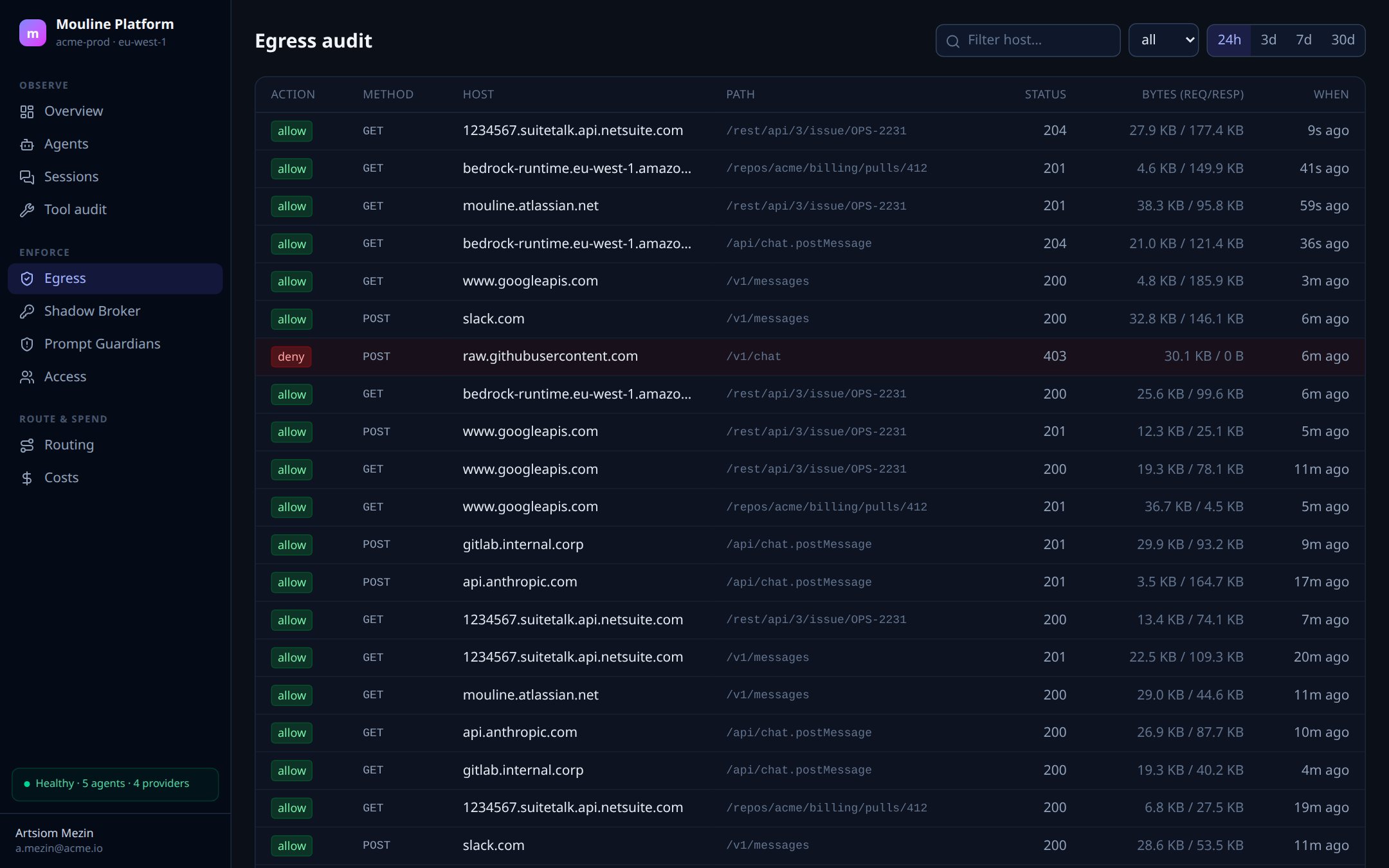Screen dimensions: 1389x868
Task: Click the '10m ago' timestamp
Action: click(1321, 732)
